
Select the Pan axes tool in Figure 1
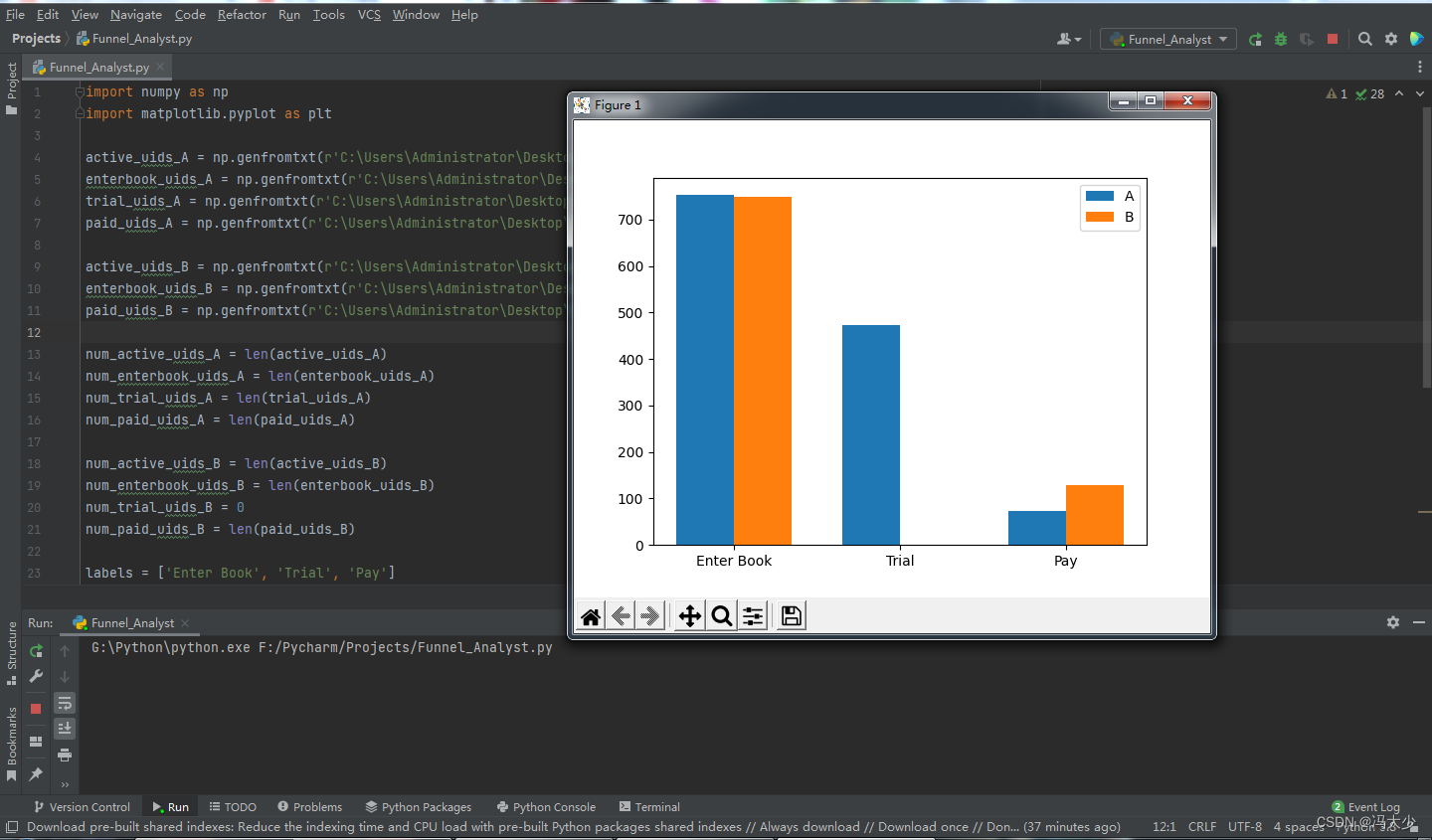point(690,616)
